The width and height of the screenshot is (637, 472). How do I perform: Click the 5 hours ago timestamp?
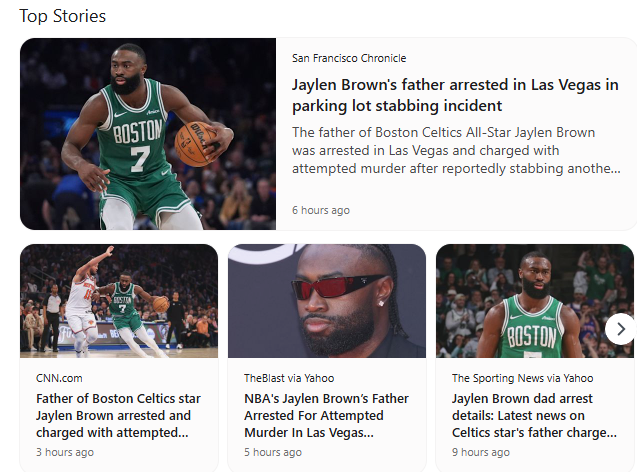273,452
